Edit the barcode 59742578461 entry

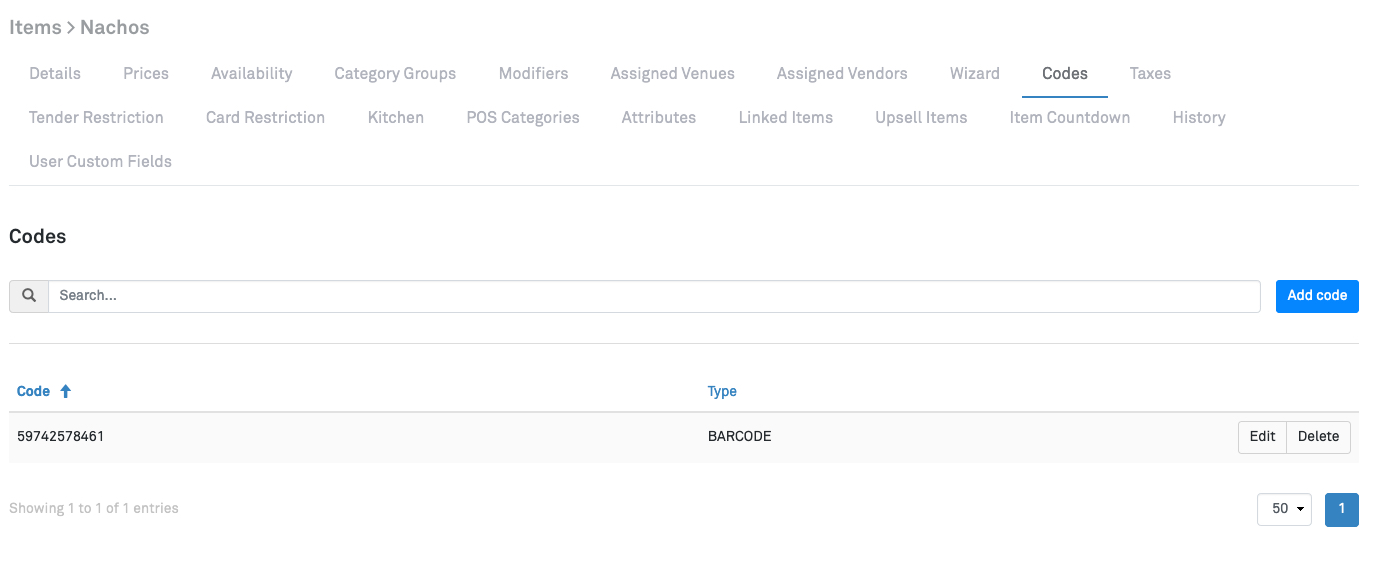[x=1262, y=437]
